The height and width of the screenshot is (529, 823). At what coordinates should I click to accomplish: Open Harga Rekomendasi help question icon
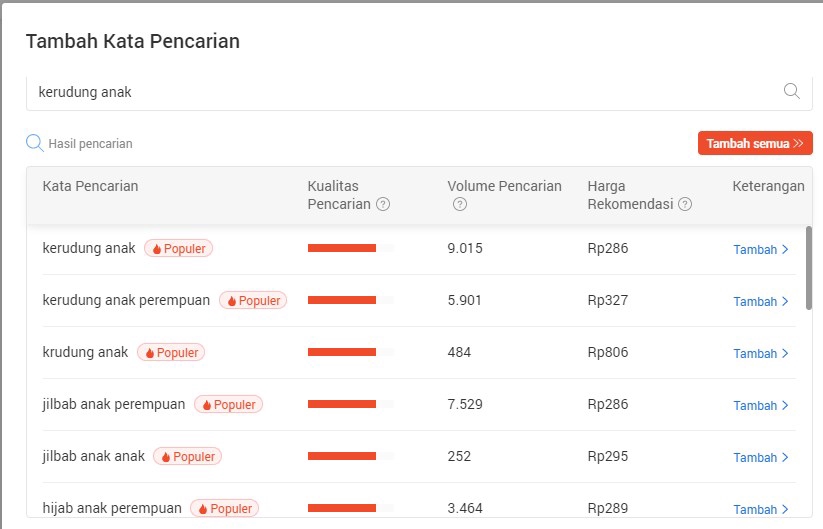[685, 204]
